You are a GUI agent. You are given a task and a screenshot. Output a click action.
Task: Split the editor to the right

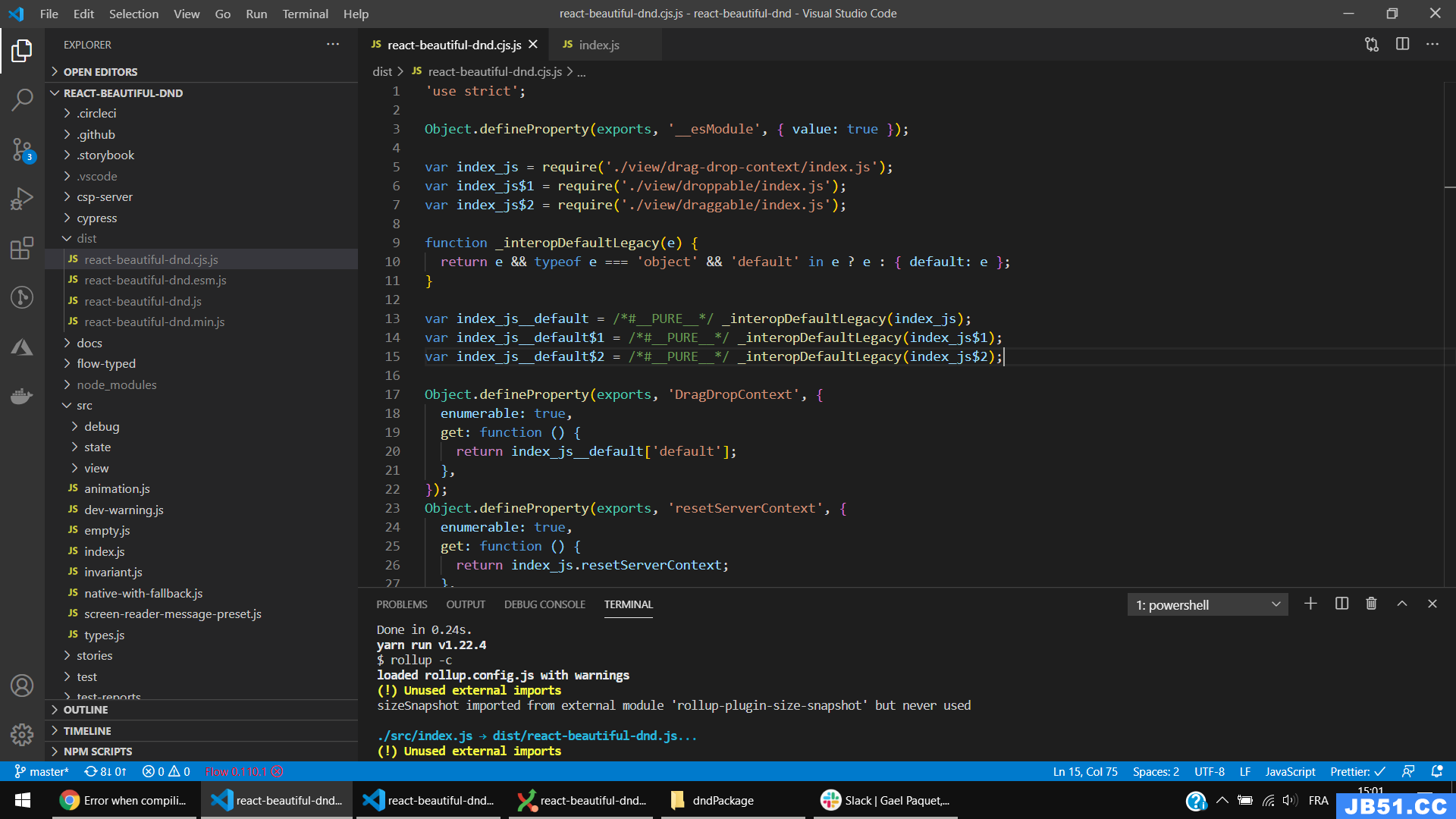pos(1402,45)
